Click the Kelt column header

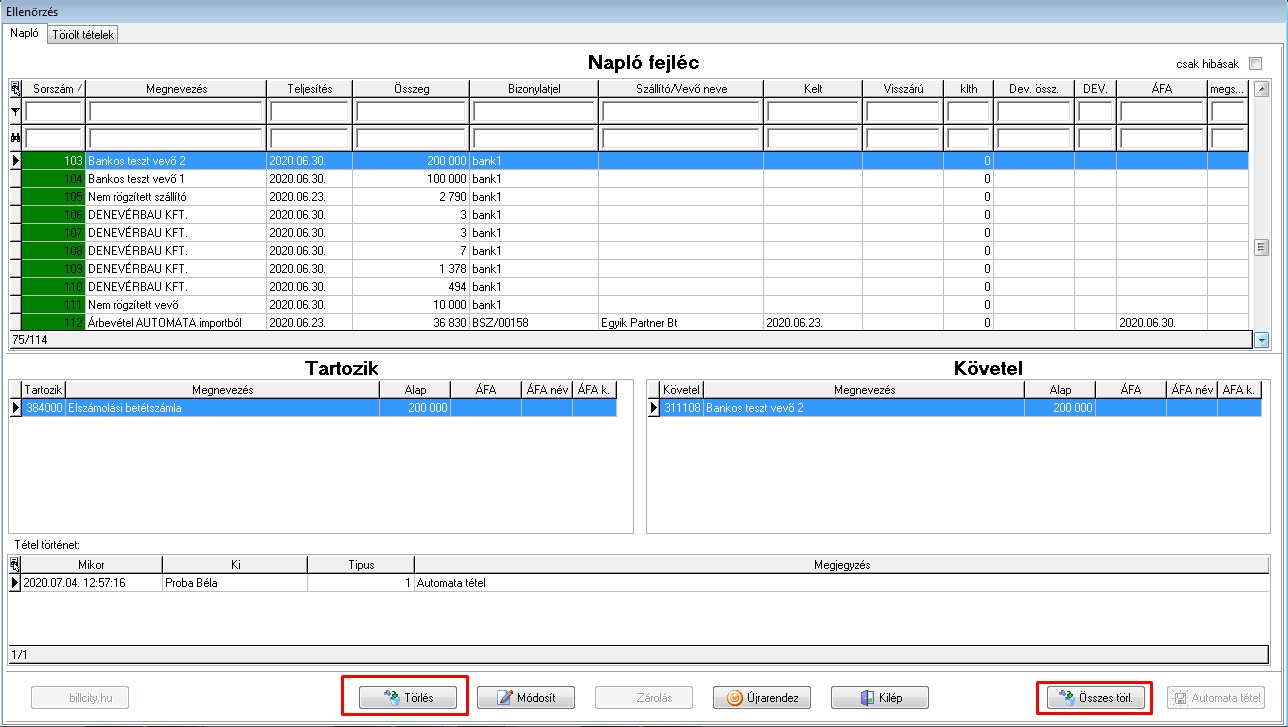tap(812, 89)
